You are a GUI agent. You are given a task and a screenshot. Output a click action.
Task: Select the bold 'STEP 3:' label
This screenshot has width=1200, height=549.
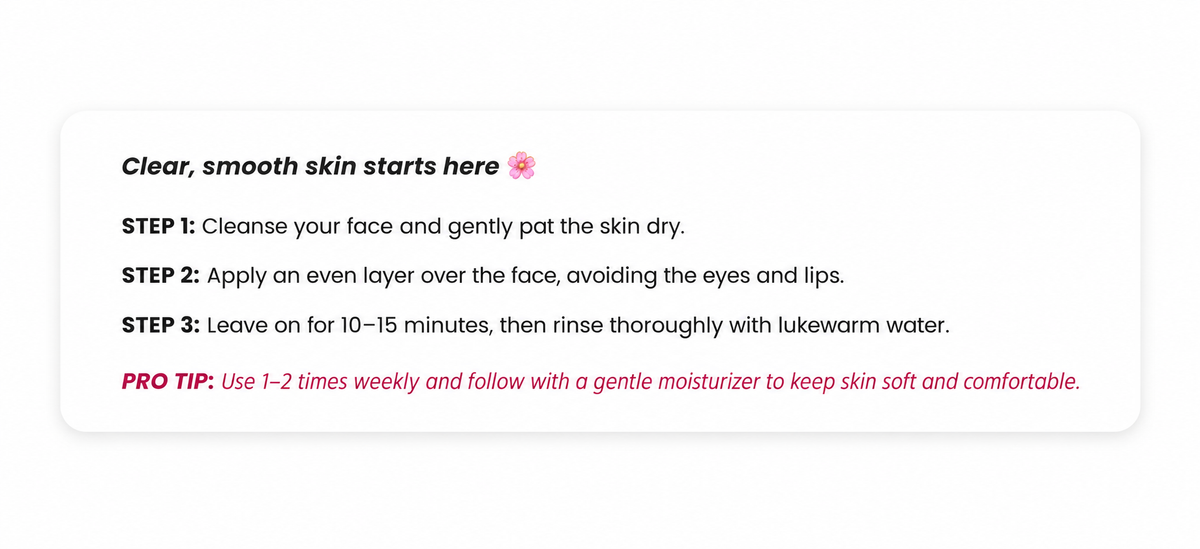(x=160, y=326)
